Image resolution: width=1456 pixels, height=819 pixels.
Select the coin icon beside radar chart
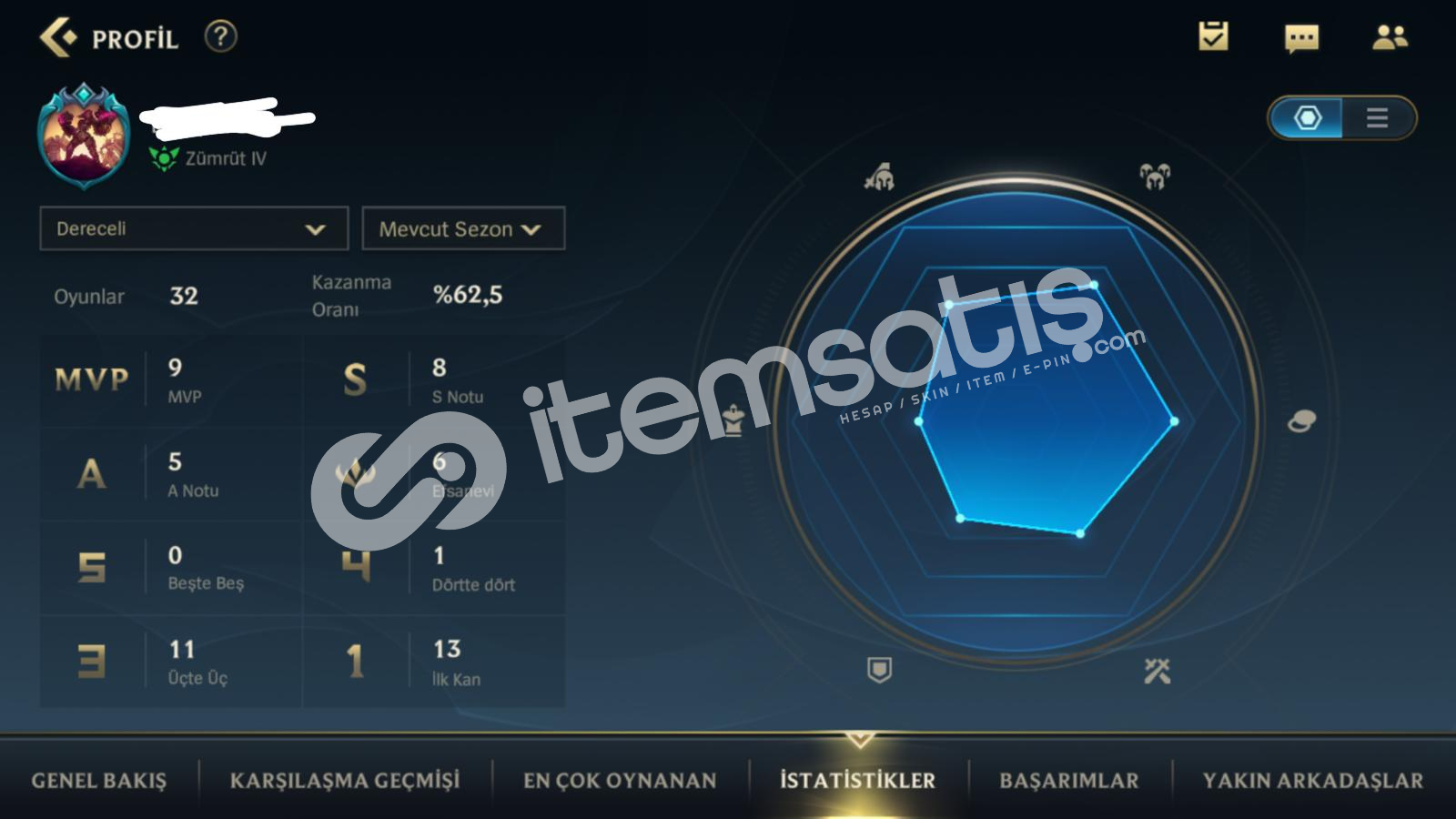coord(1301,421)
